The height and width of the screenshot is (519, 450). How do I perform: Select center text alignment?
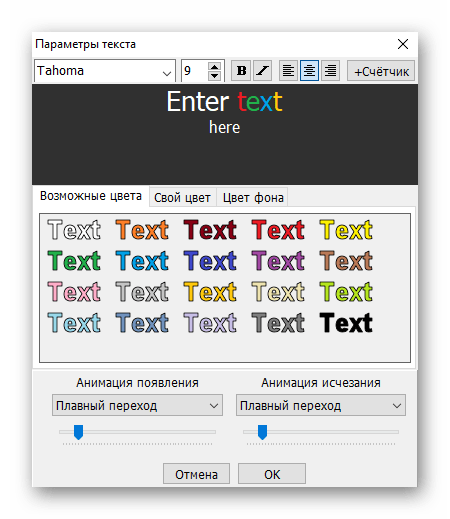tap(309, 71)
